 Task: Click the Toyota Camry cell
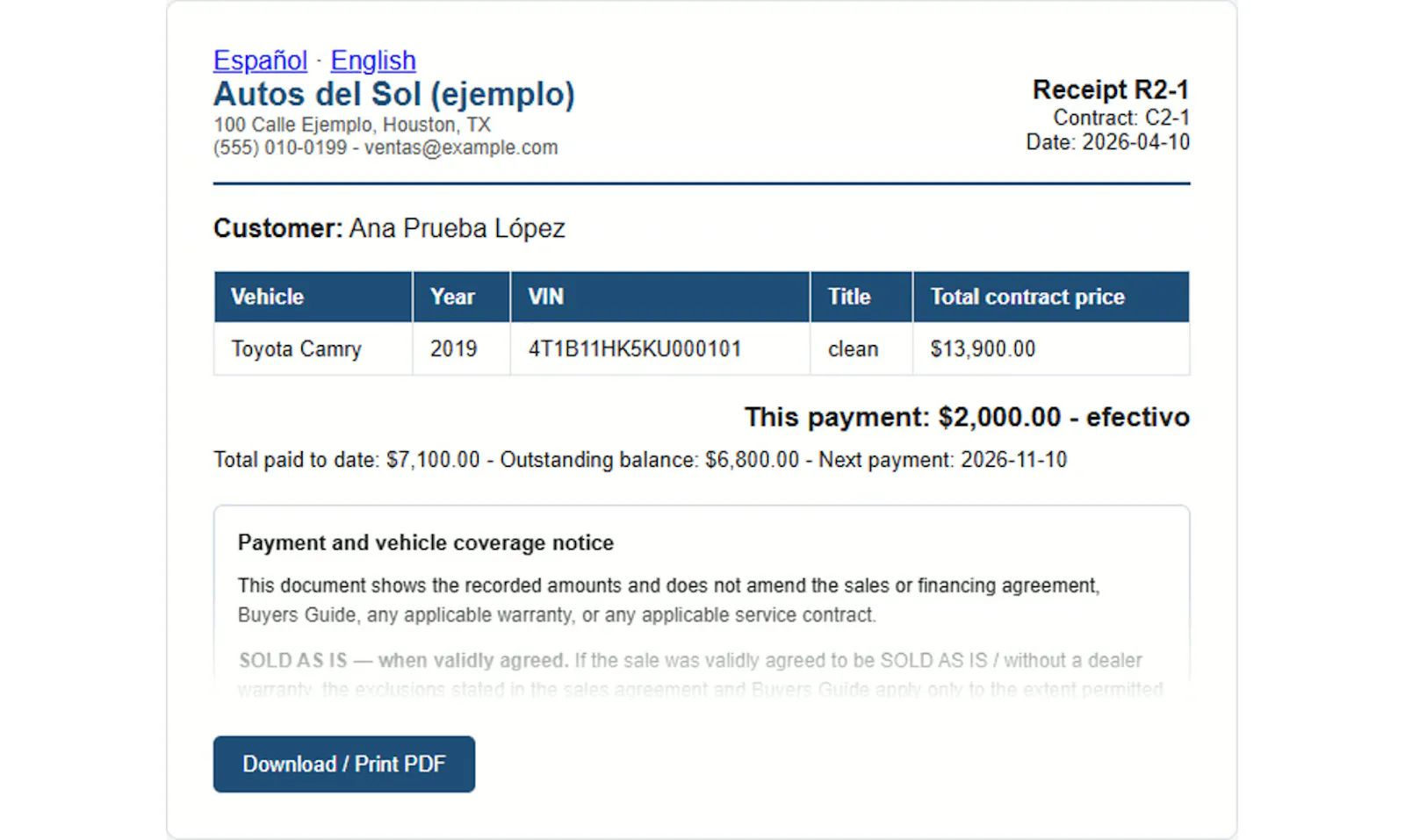pos(313,348)
